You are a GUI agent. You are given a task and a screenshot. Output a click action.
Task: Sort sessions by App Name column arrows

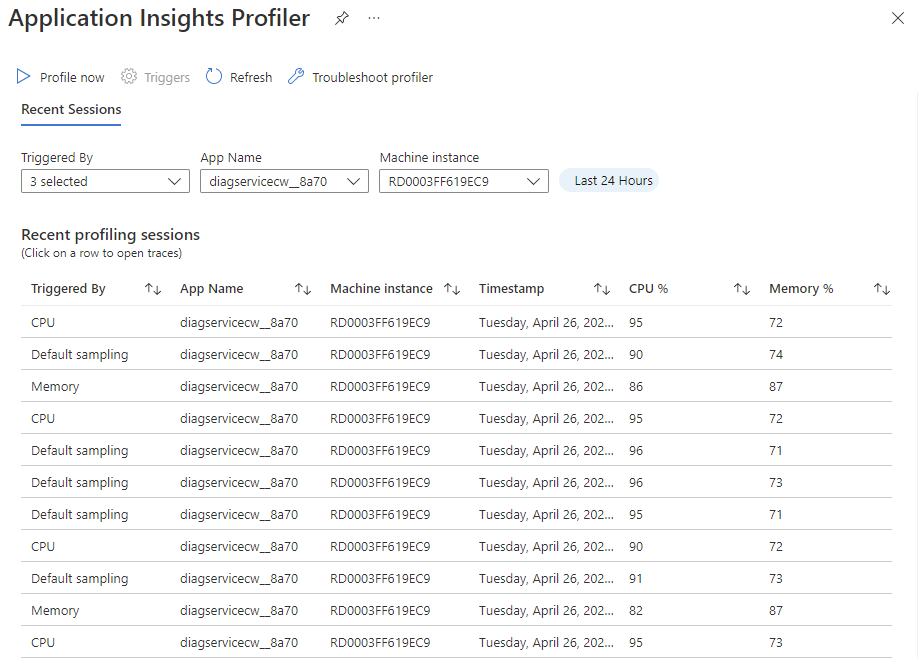coord(303,289)
